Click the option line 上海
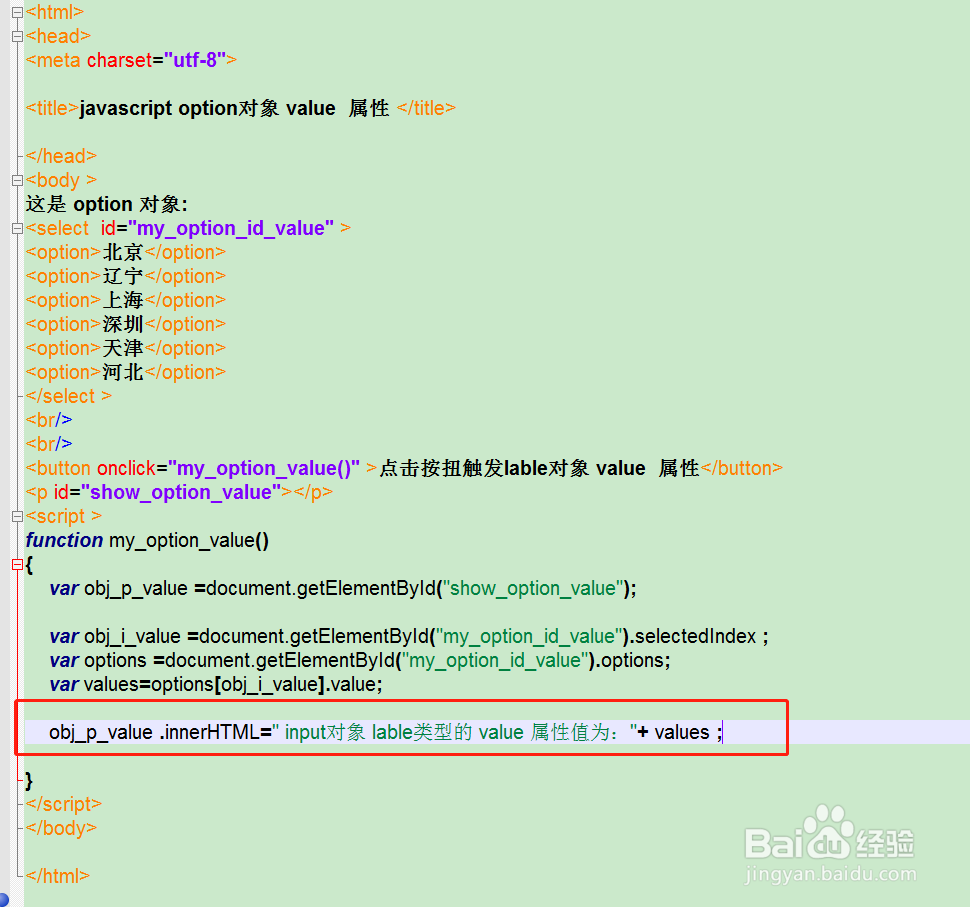Viewport: 970px width, 907px height. point(126,300)
